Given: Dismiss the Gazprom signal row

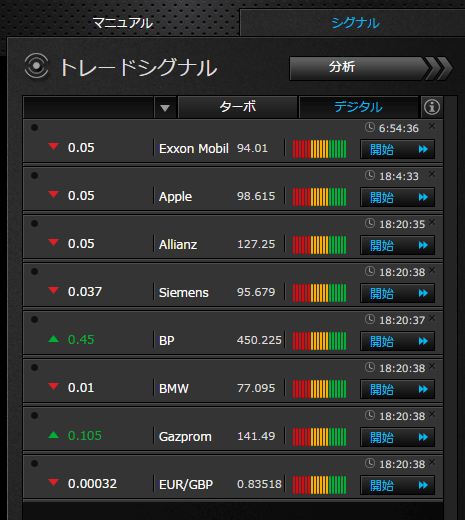Looking at the screenshot, I should 432,414.
